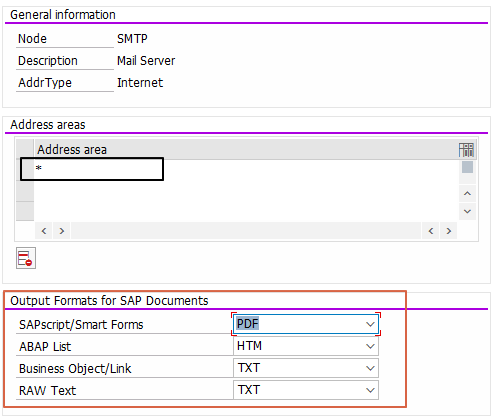Viewport: 500px width, 420px height.
Task: Click left arrow of right horizontal scroller
Action: 431,231
